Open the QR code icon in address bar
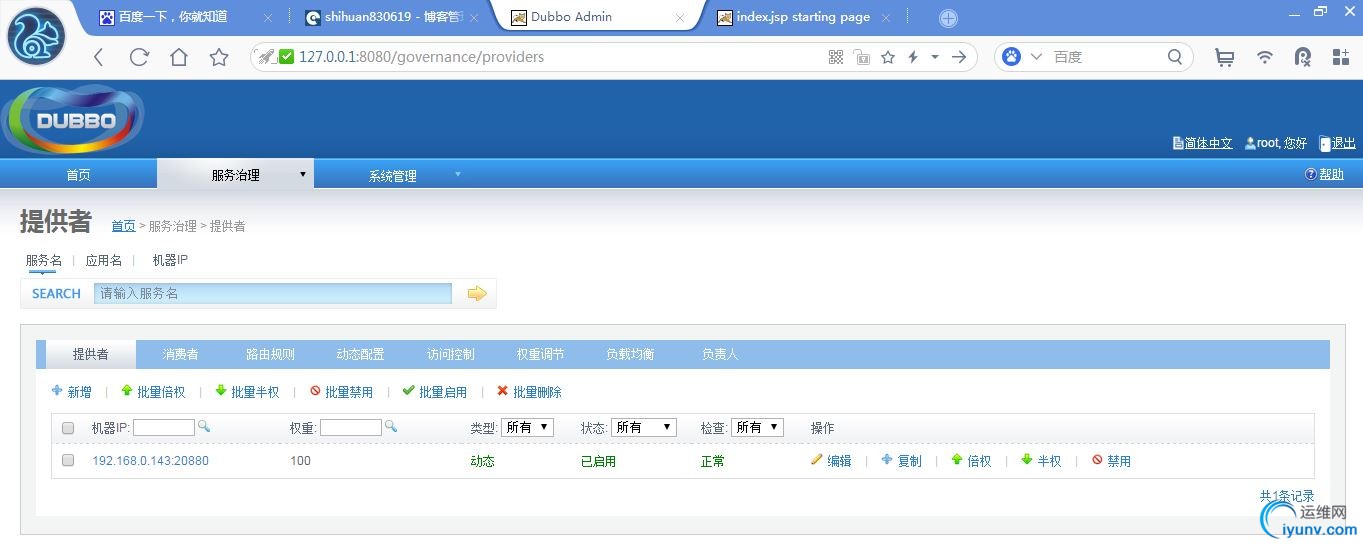1363x546 pixels. (836, 57)
